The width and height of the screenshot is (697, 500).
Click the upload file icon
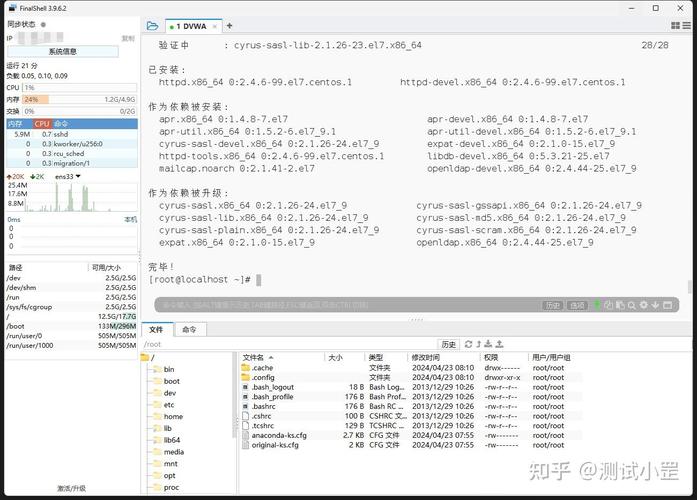click(x=499, y=344)
